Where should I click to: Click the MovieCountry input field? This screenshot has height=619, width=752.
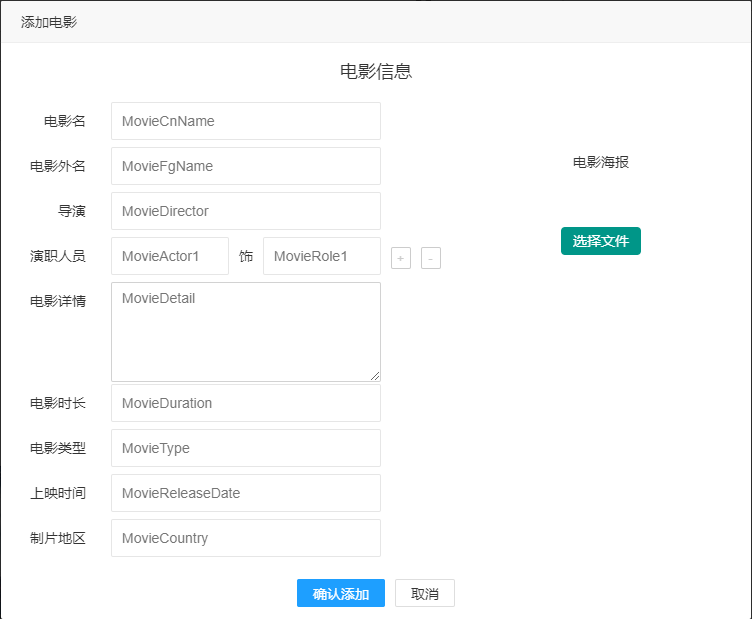246,538
